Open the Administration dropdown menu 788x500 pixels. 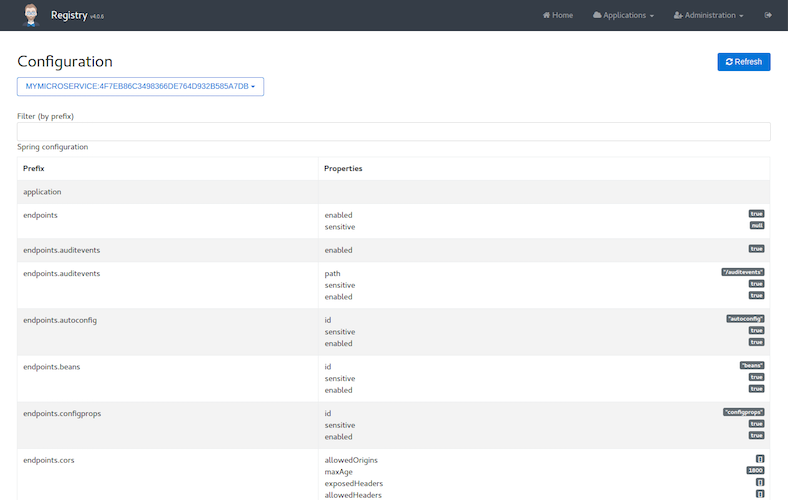[x=708, y=15]
